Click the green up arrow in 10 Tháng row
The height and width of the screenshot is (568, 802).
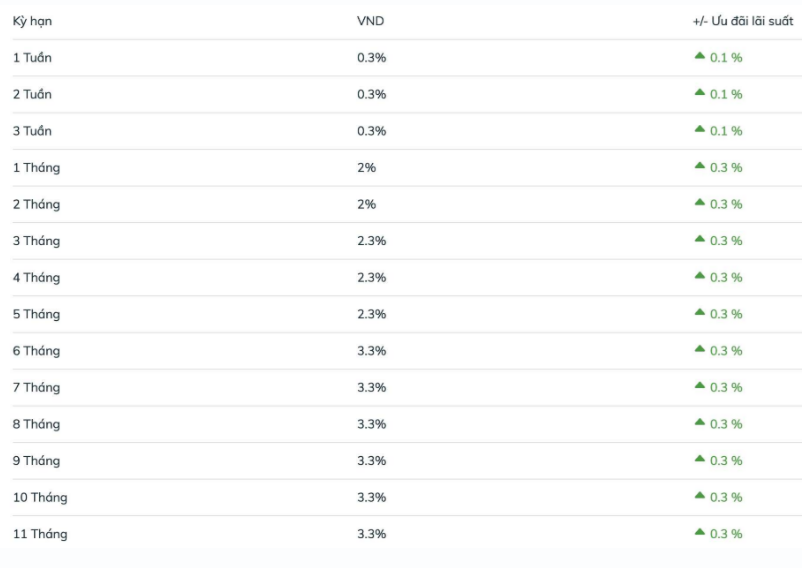coord(700,496)
